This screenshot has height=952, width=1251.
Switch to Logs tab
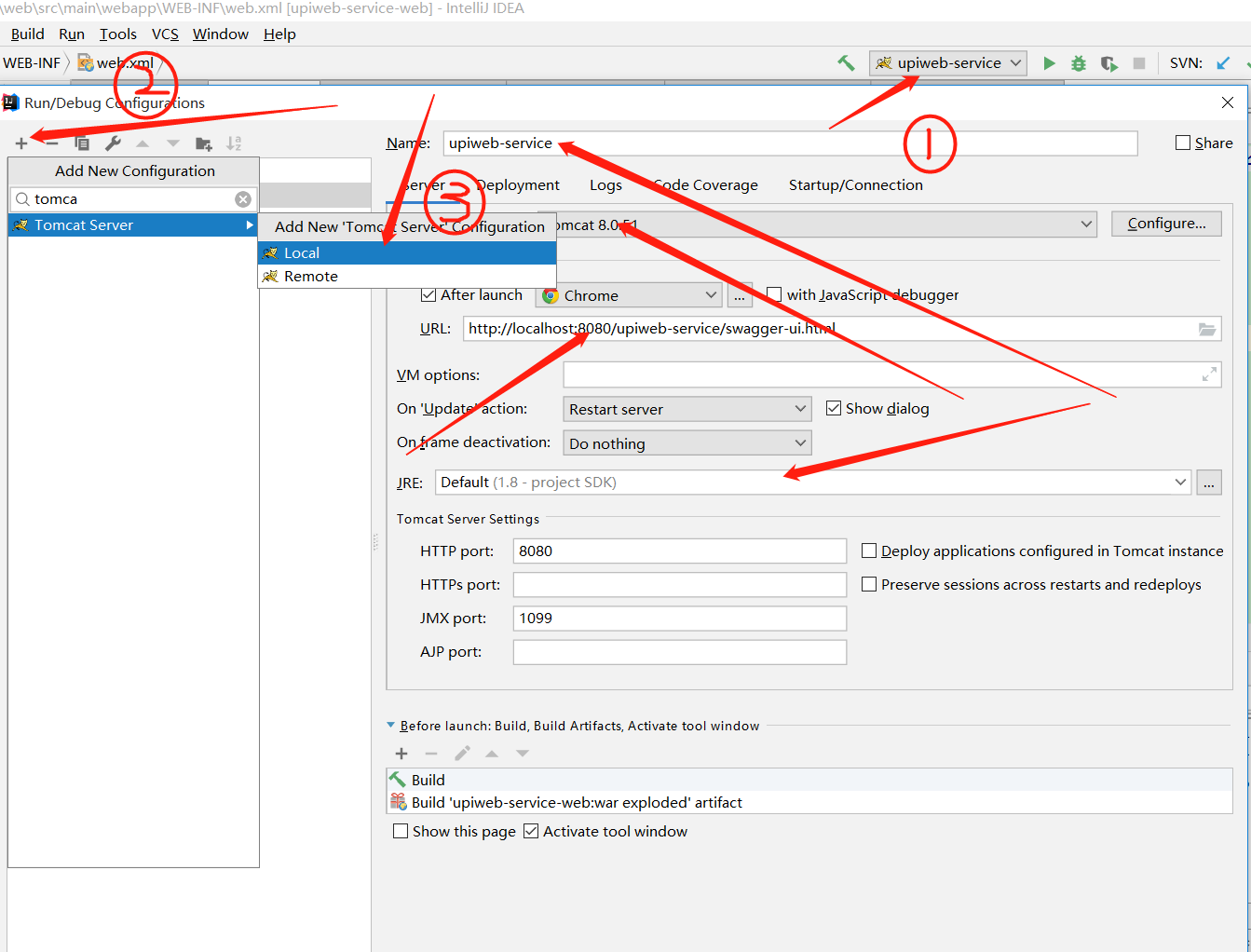(605, 184)
